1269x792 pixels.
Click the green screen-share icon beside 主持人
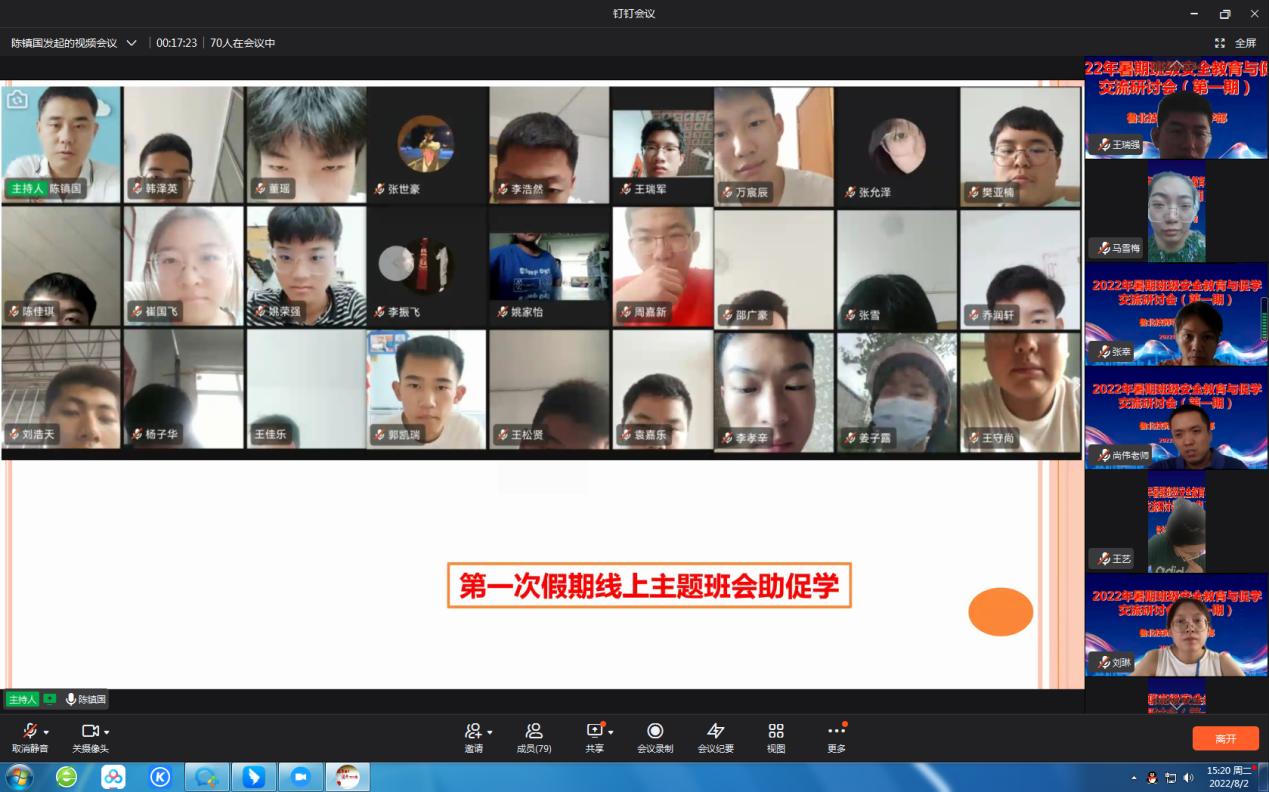(x=50, y=699)
